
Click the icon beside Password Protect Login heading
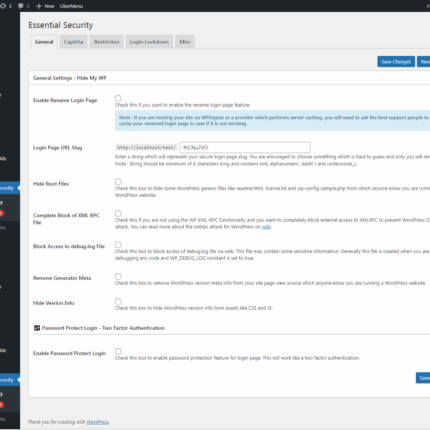[37, 328]
